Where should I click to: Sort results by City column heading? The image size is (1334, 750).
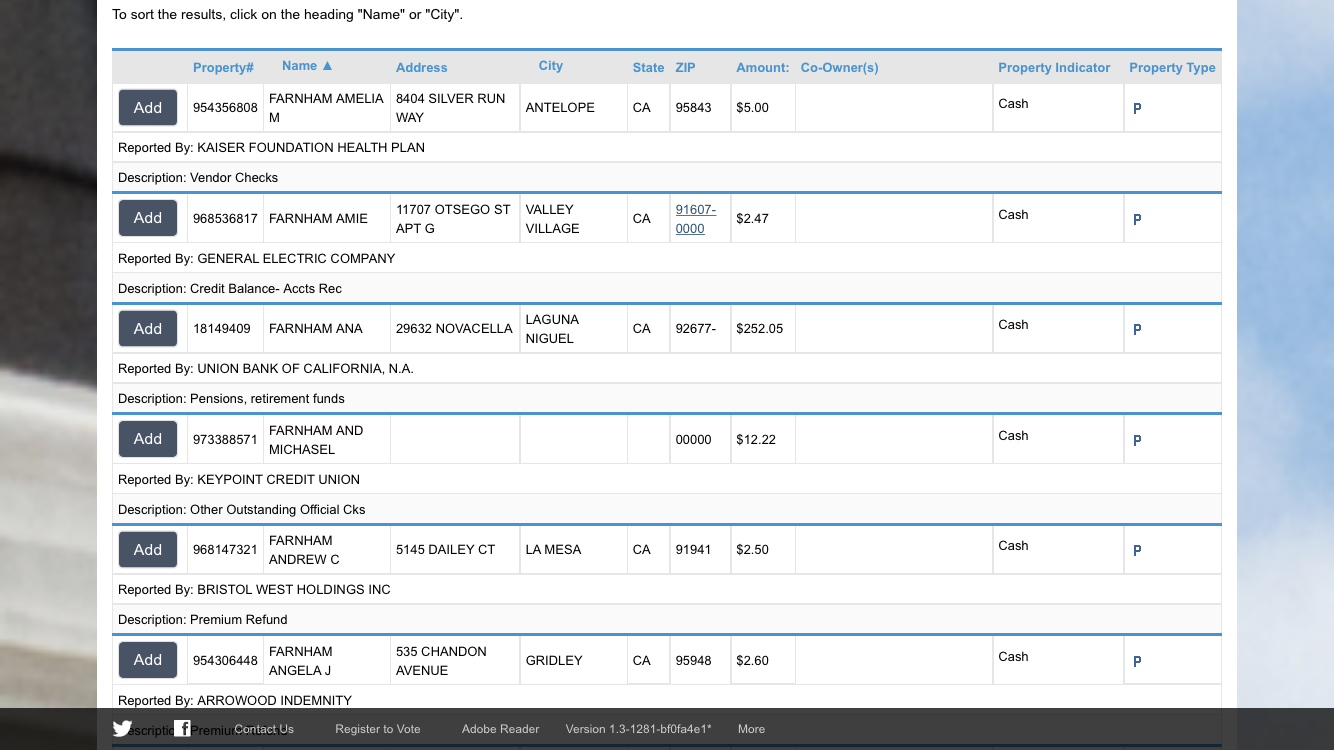(x=551, y=66)
